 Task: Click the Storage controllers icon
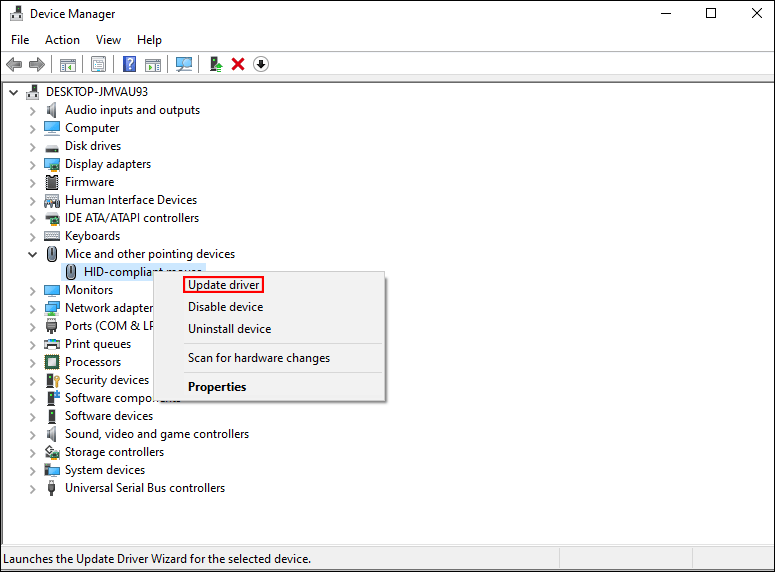point(52,452)
